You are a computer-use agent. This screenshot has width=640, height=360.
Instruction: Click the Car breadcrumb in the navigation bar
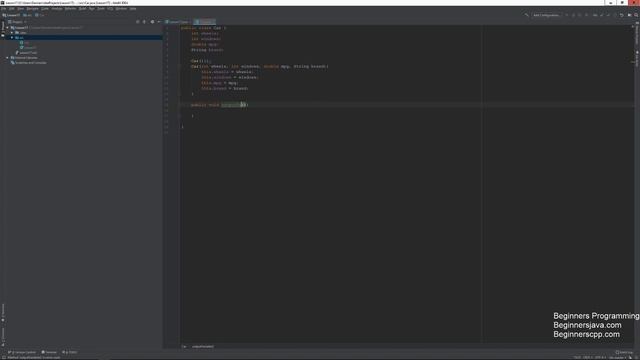40,15
